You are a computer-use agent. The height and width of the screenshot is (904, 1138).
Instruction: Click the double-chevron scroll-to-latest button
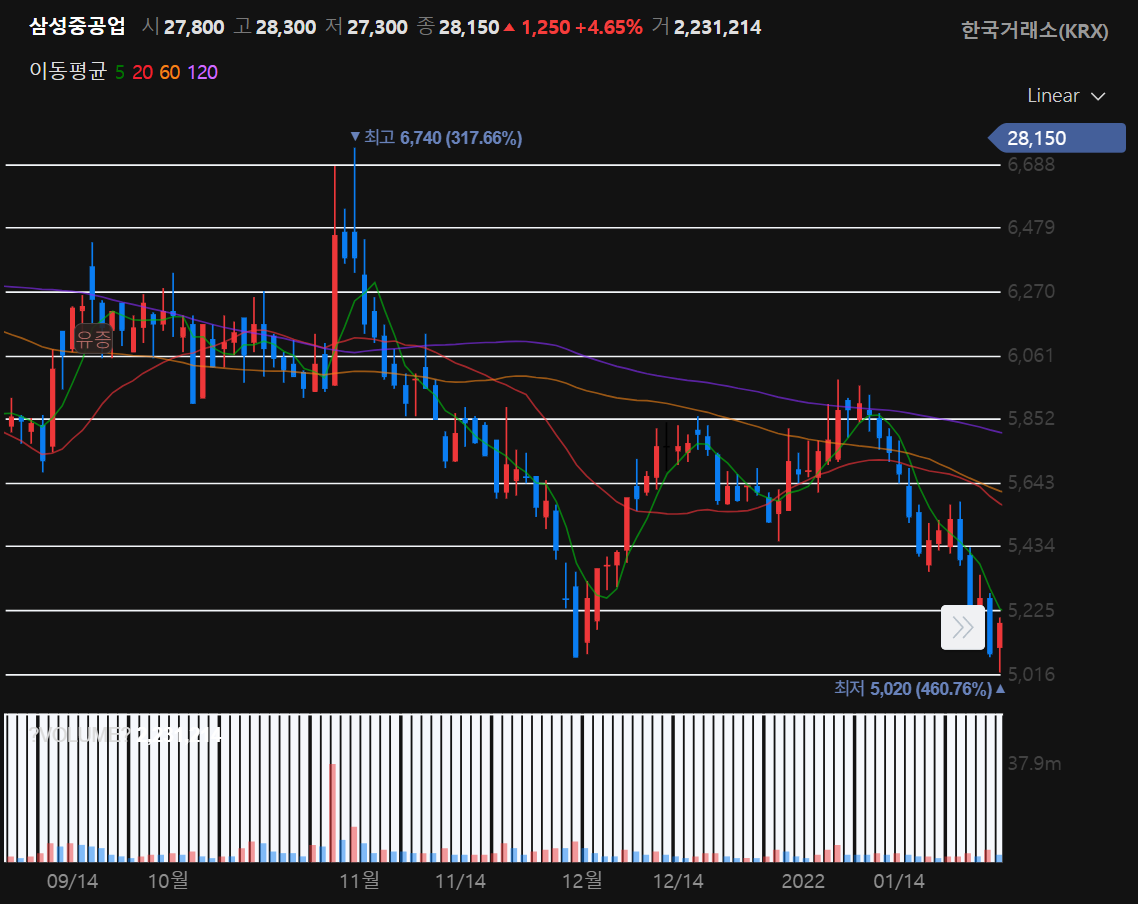tap(963, 627)
